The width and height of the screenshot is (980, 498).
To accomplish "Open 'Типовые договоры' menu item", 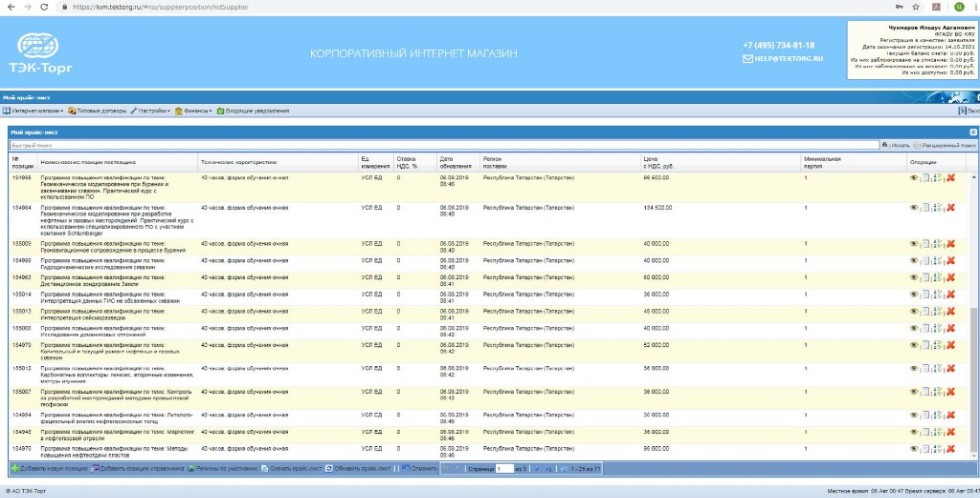I will pos(100,111).
